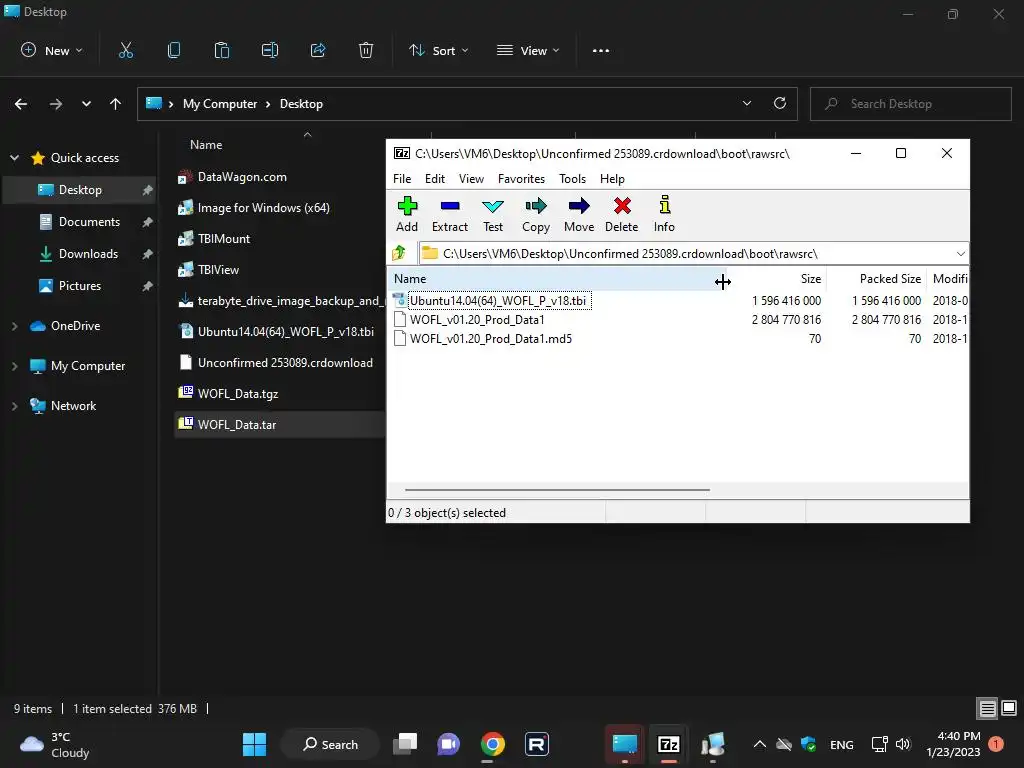Click the taskbar Search box
1024x768 pixels.
[x=330, y=744]
